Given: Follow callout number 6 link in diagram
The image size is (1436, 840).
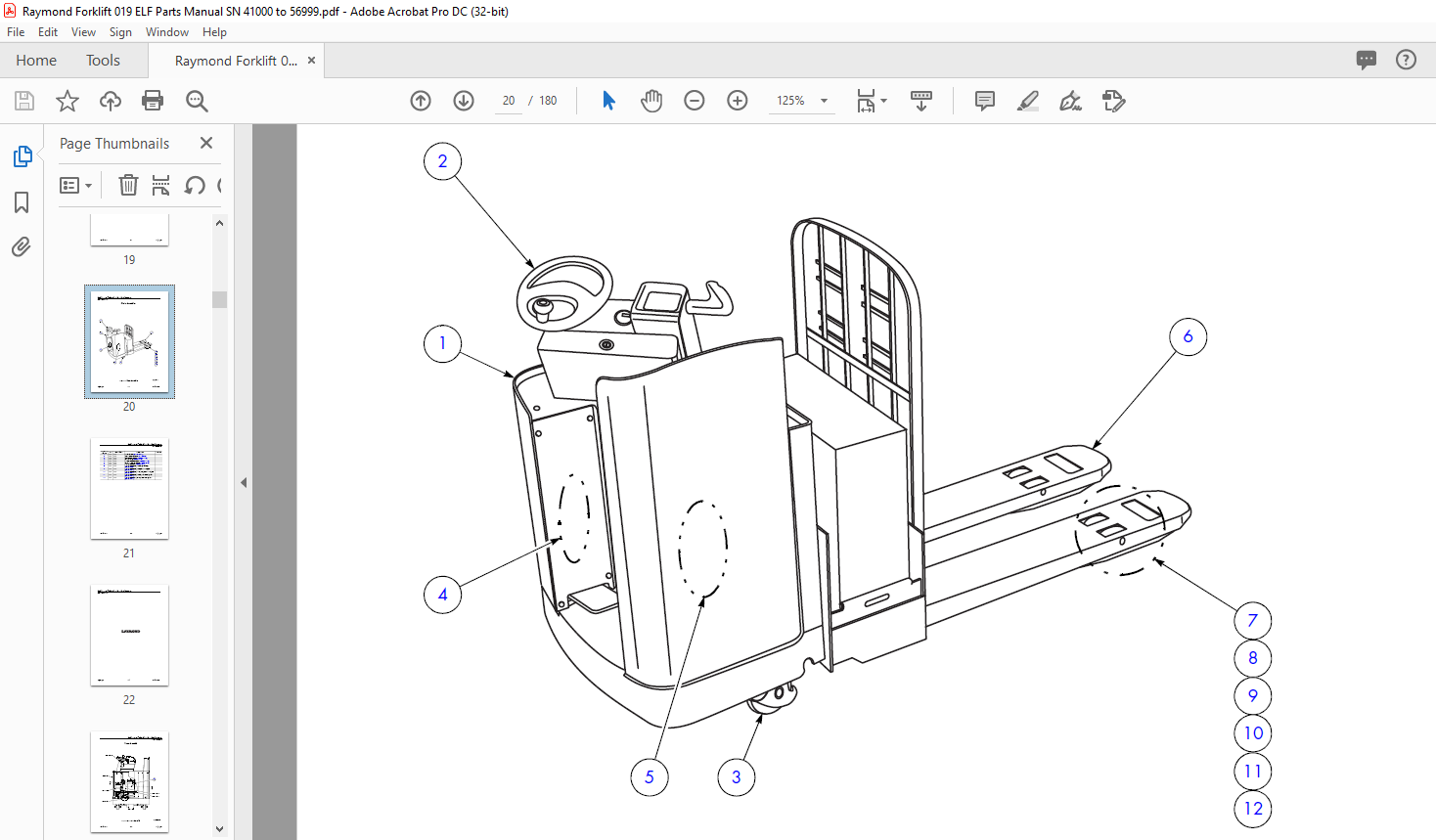Looking at the screenshot, I should 1189,337.
